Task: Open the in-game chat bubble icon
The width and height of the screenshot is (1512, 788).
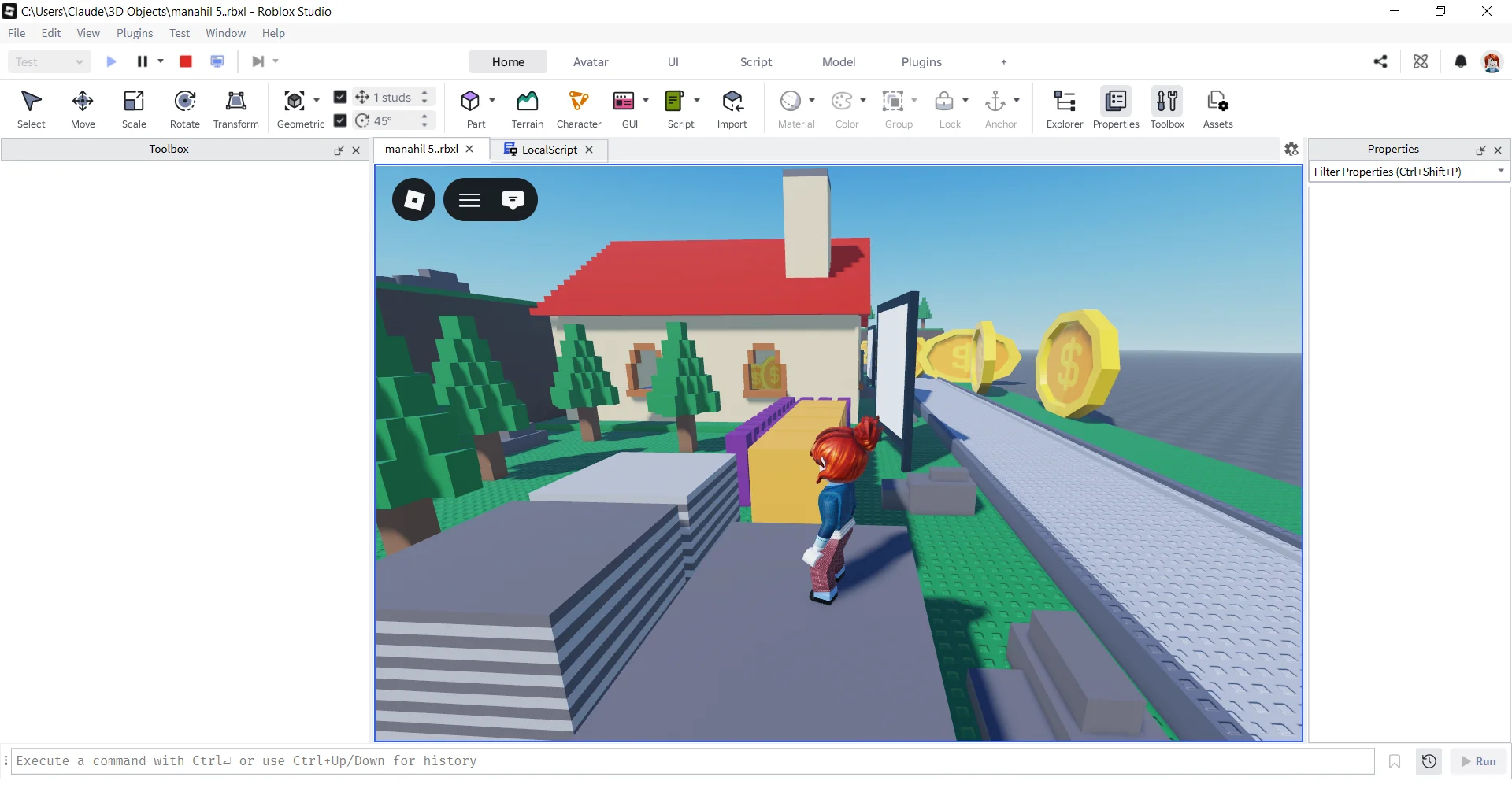Action: click(513, 200)
